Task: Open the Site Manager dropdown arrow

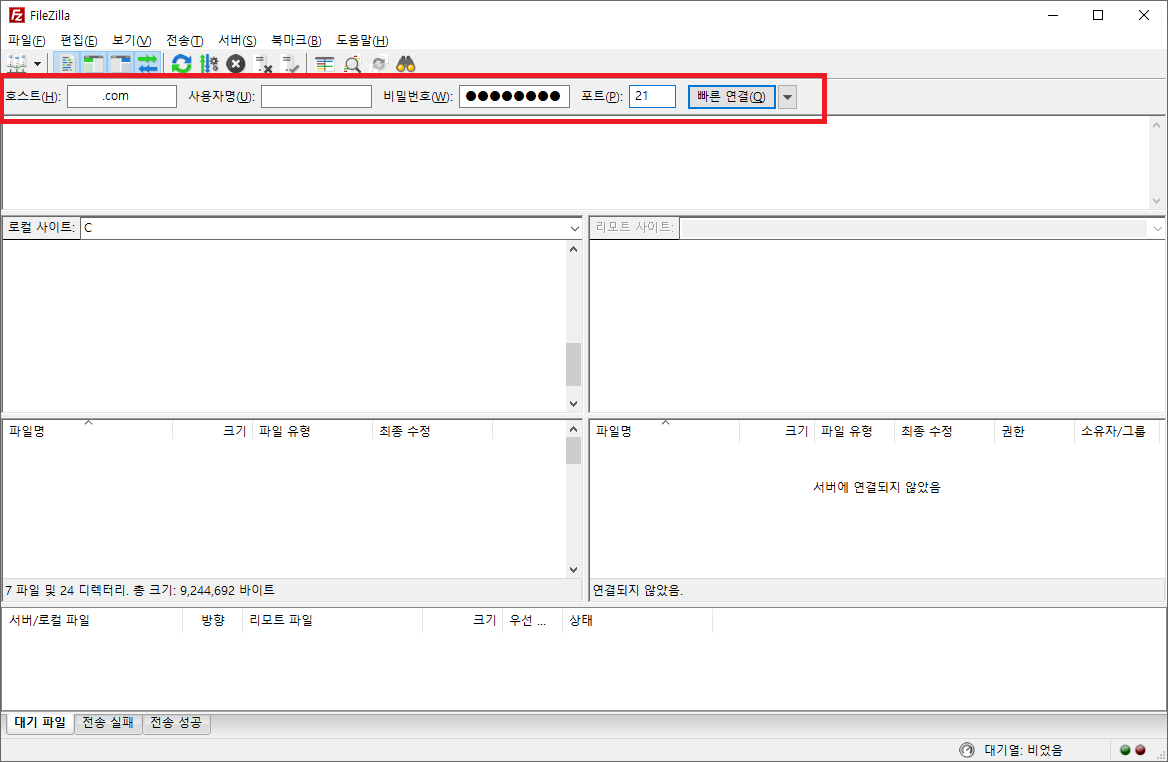Action: [x=37, y=64]
